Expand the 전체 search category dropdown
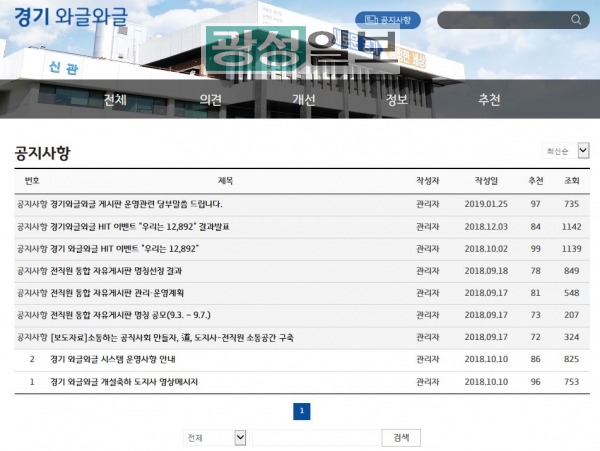600x451 pixels. (215, 438)
